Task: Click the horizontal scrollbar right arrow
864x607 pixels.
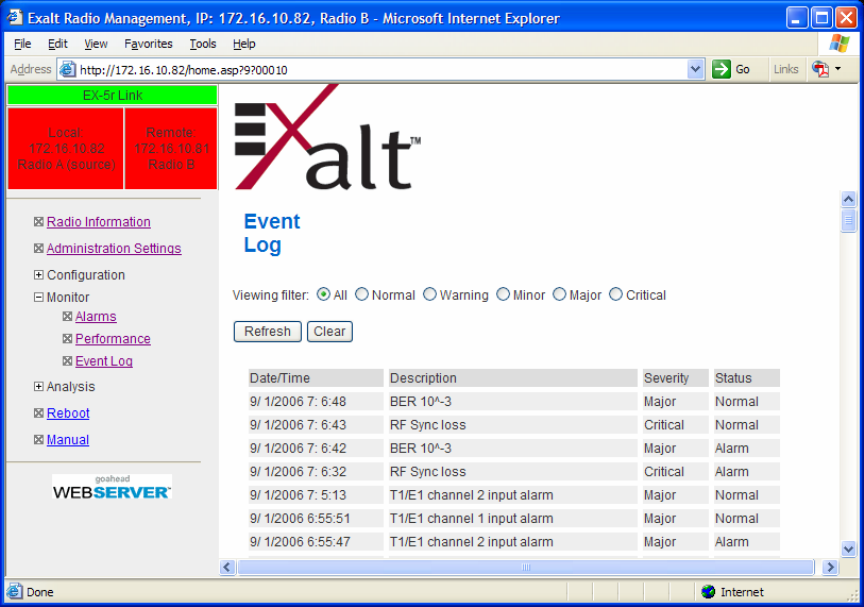Action: 830,567
